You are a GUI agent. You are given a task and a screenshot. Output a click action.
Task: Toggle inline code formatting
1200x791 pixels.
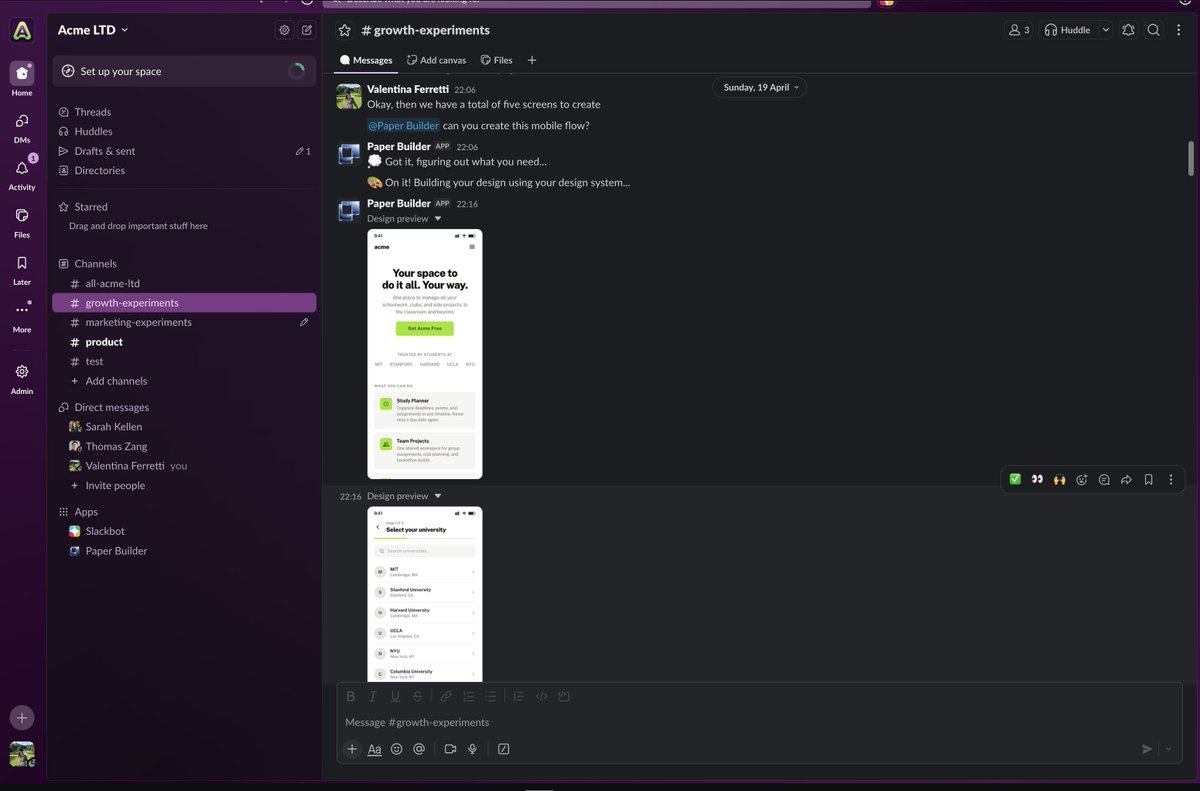coord(541,696)
